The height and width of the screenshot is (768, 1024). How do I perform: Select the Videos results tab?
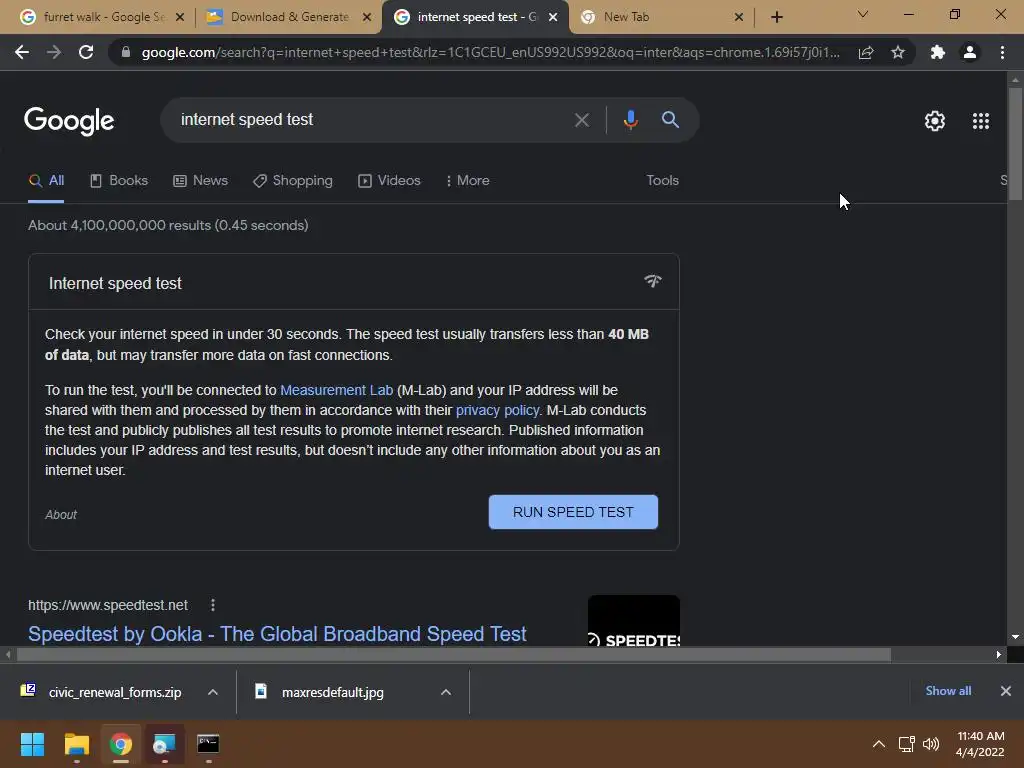point(389,181)
